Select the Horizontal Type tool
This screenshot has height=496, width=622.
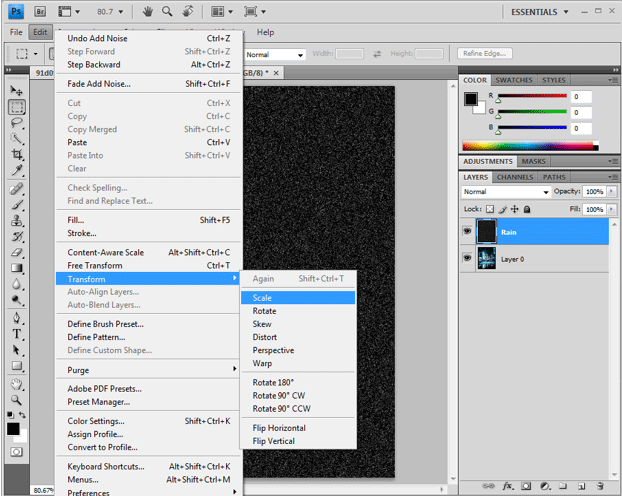(x=17, y=333)
